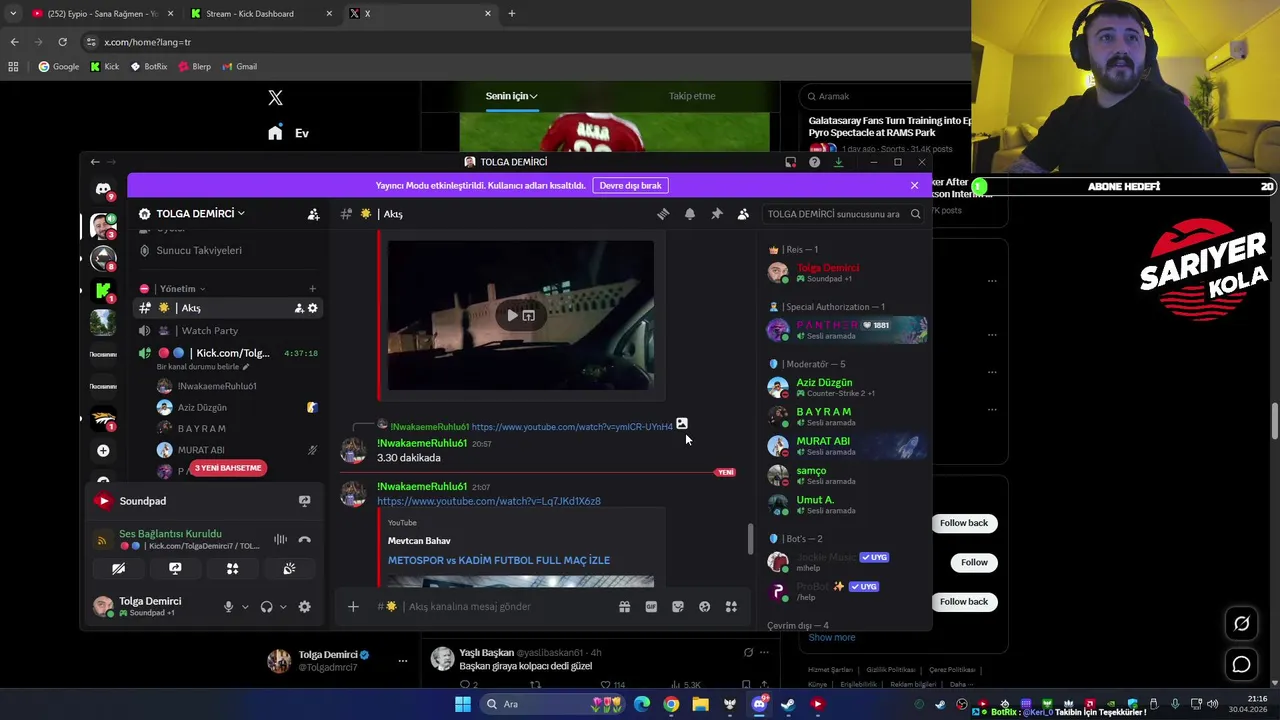1280x720 pixels.
Task: Click Aziz Düzgün in member list
Action: (846, 388)
